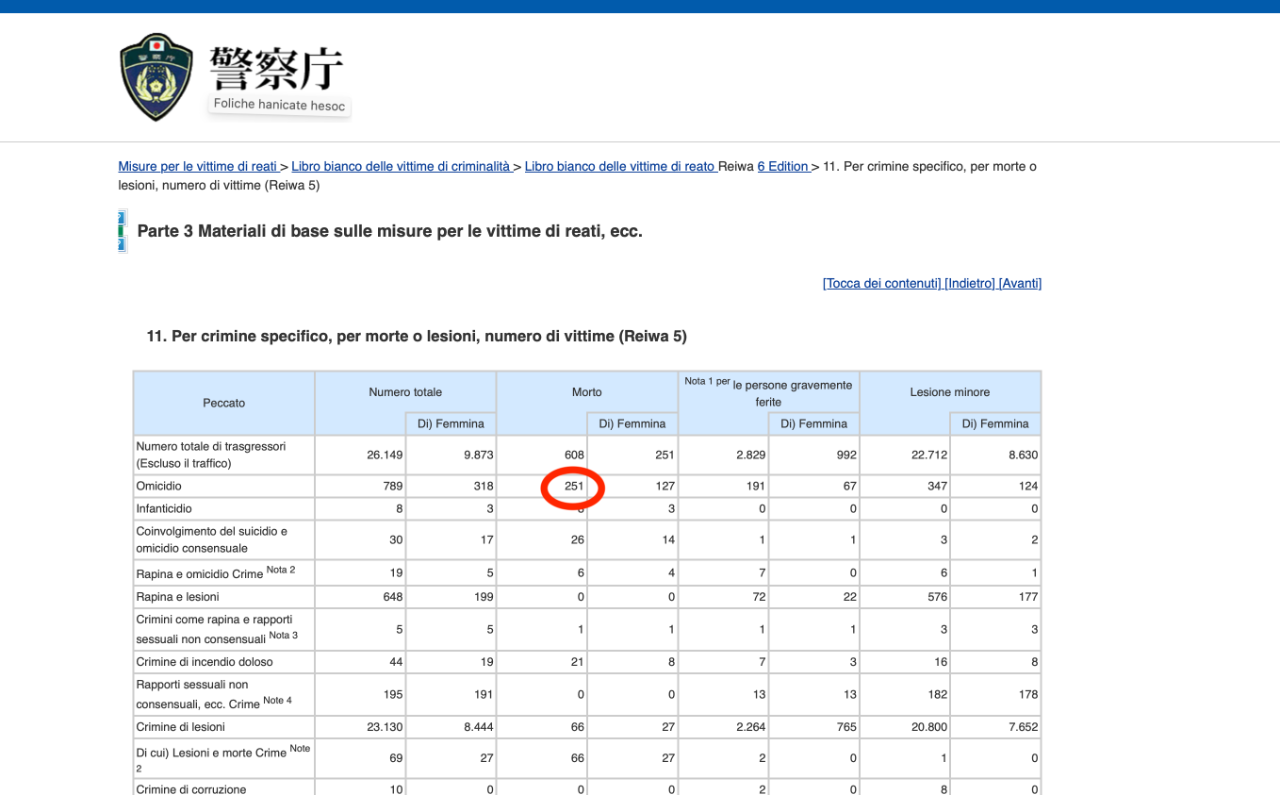Click the 'Peccato' column header
Viewport: 1280px width, 795px height.
[x=224, y=403]
